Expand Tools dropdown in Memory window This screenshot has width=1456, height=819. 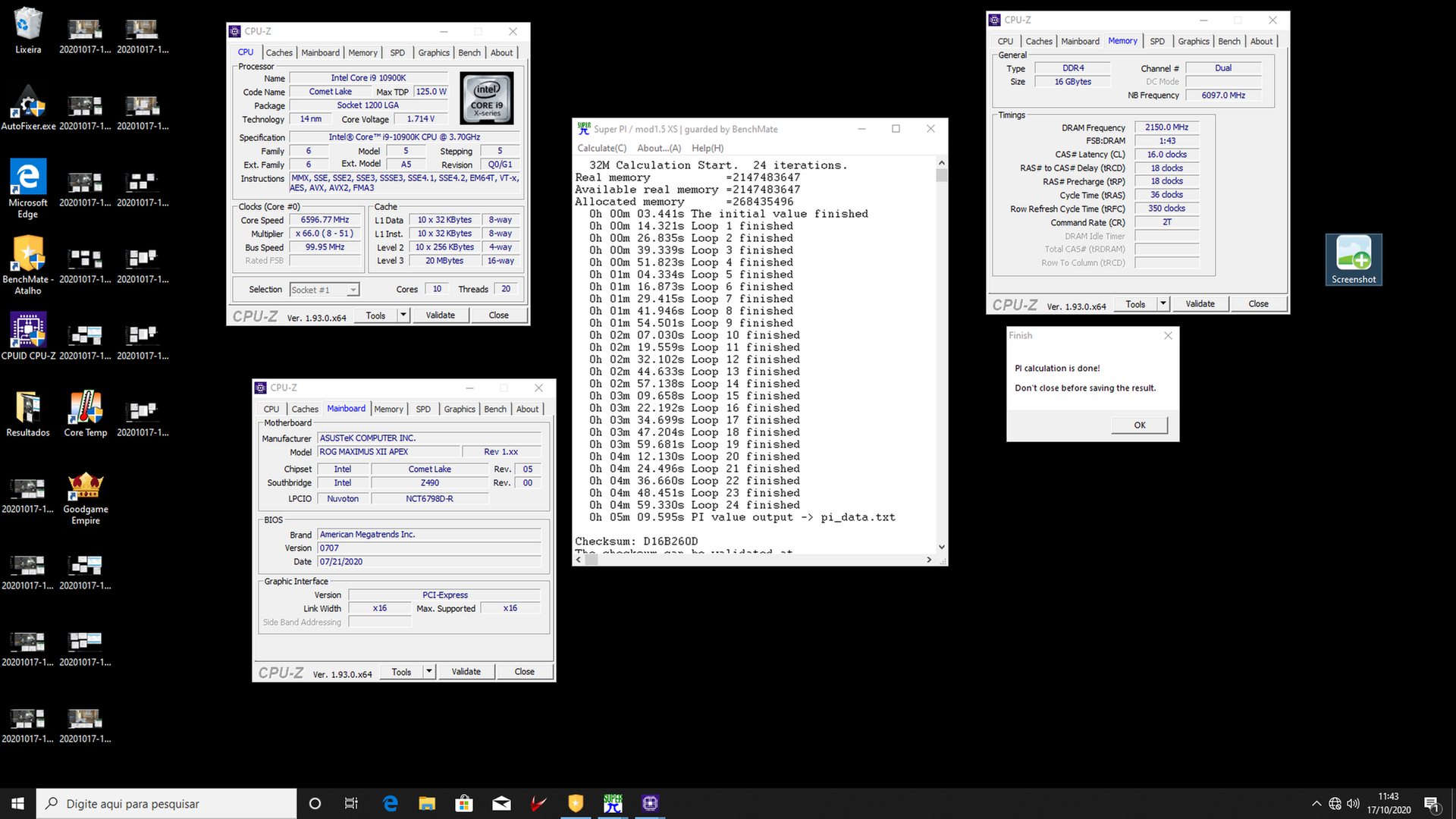coord(1163,304)
